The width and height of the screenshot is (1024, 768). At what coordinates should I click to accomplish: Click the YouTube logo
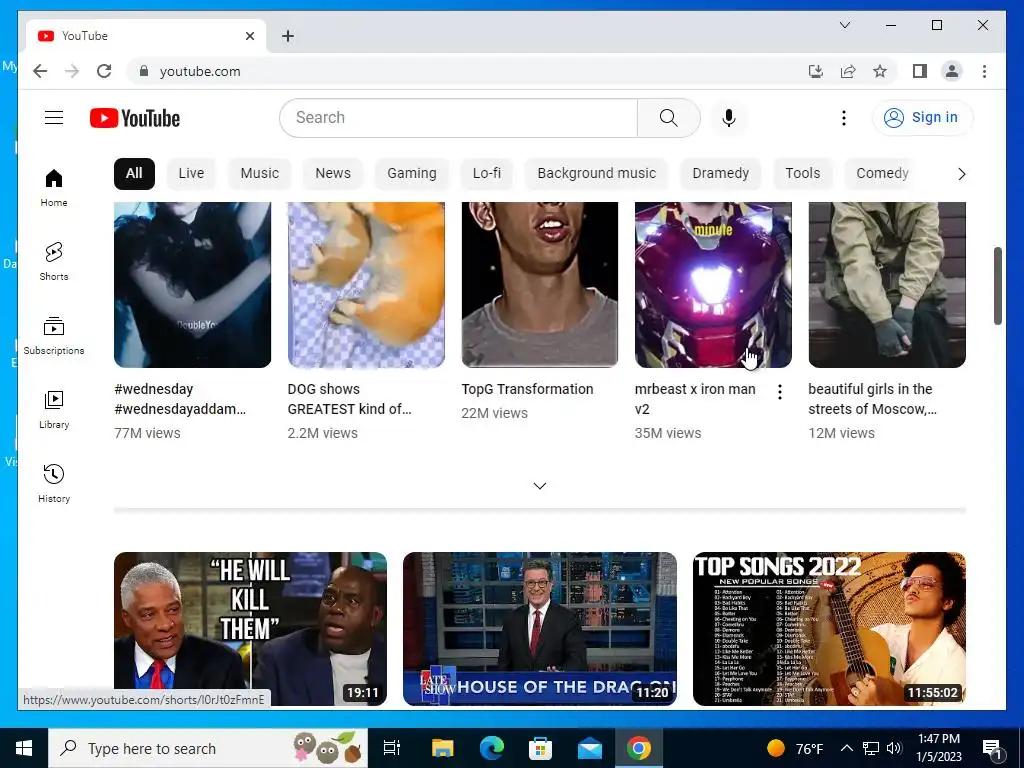135,118
